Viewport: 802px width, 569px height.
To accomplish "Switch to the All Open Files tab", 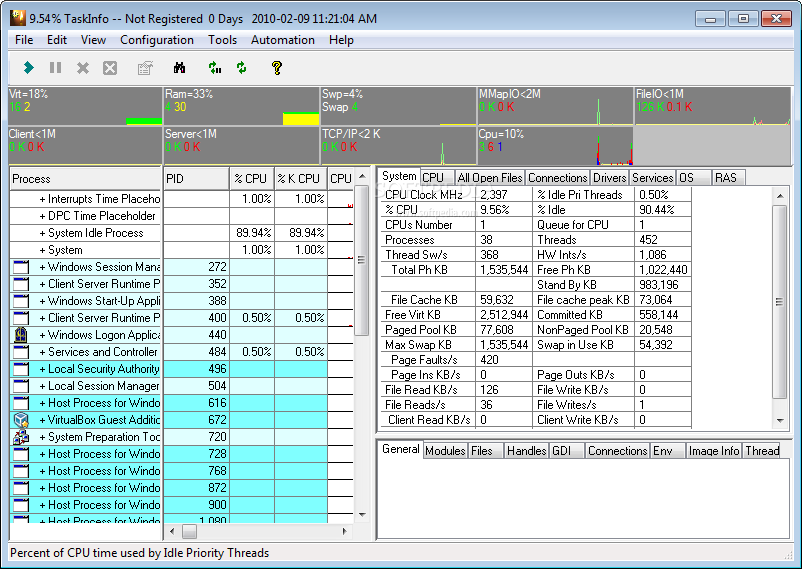I will 489,178.
